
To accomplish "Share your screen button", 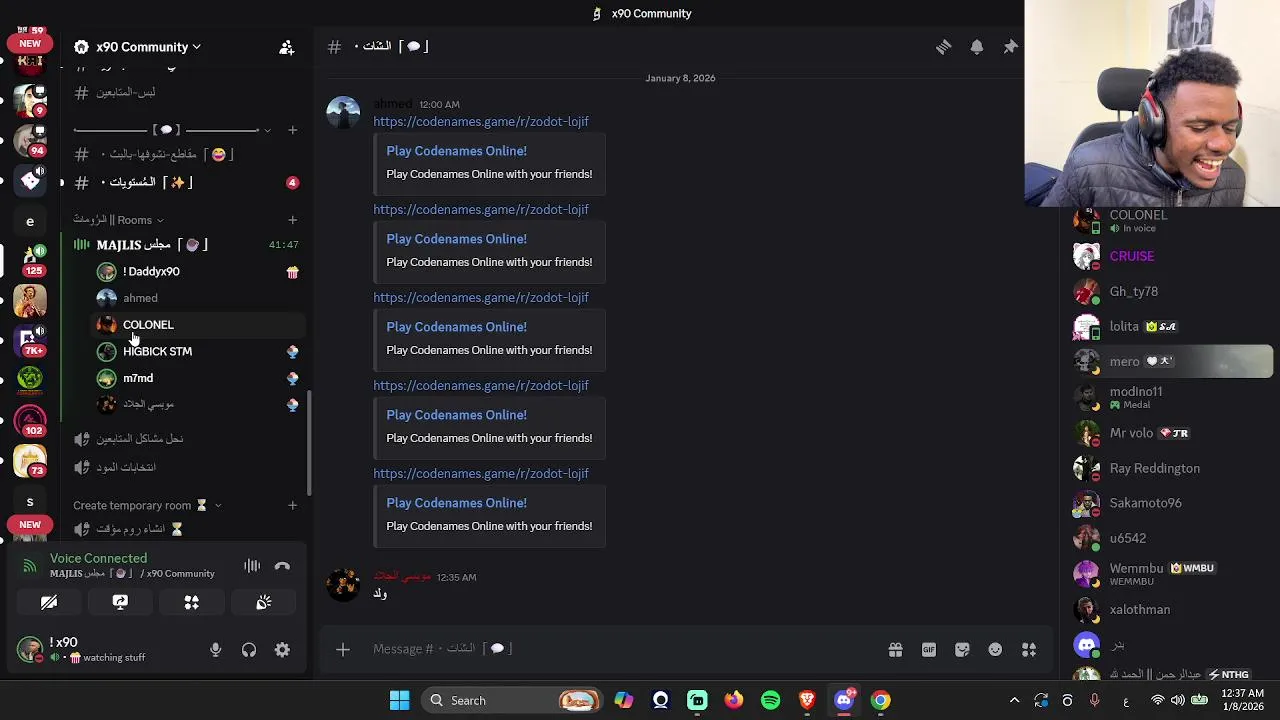I will tap(120, 602).
